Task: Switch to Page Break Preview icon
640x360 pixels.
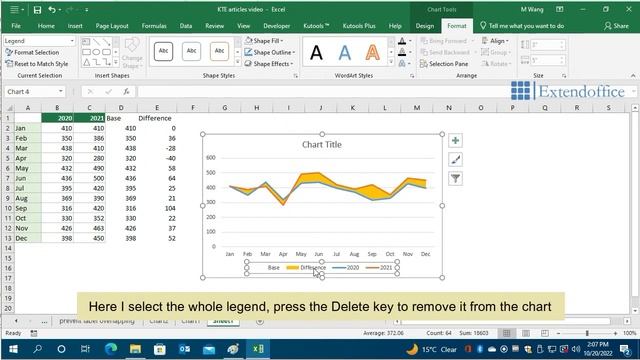Action: point(544,333)
